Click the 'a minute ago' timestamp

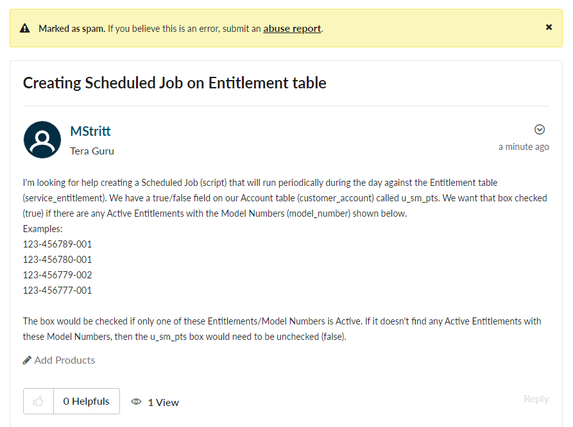(x=524, y=147)
